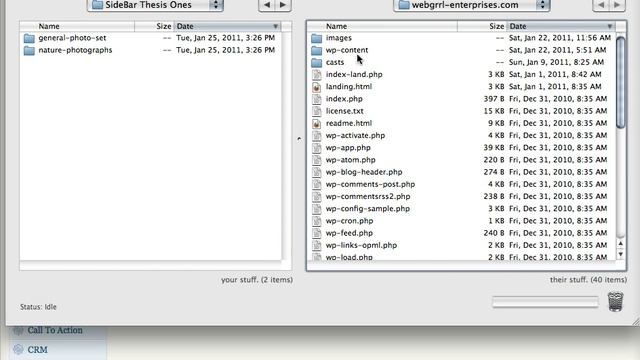Click the wp-links-opml.php file icon
The image size is (640, 360).
[316, 245]
